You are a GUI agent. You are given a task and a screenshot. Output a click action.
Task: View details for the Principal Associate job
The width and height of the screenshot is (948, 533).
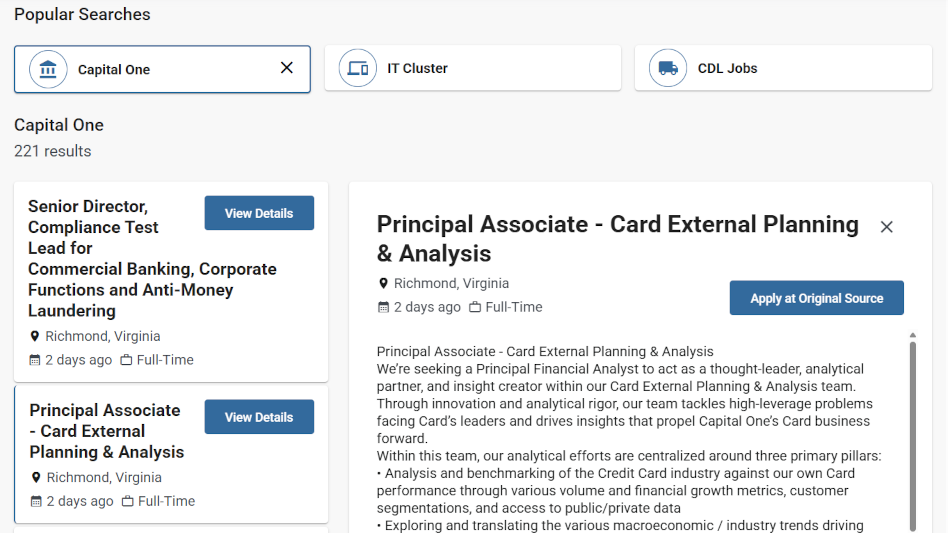click(259, 416)
